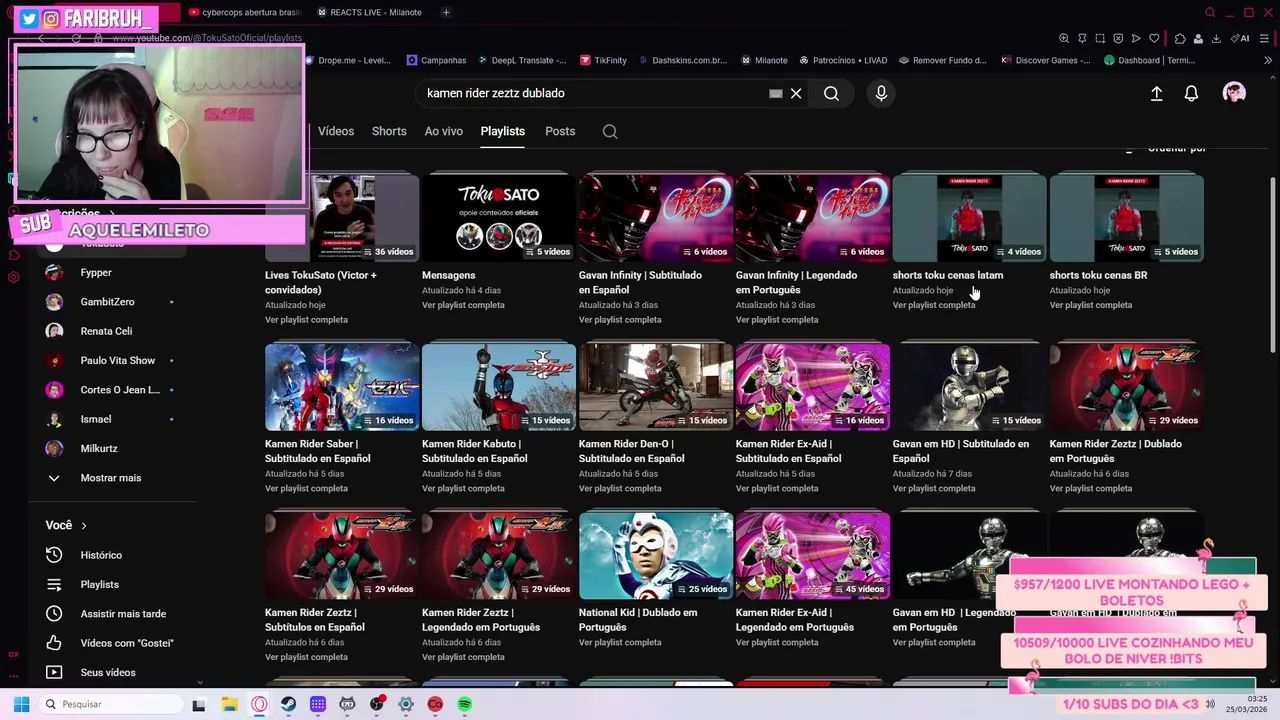Screen dimensions: 1280x720
Task: Click the upload/create video icon
Action: pos(1156,93)
